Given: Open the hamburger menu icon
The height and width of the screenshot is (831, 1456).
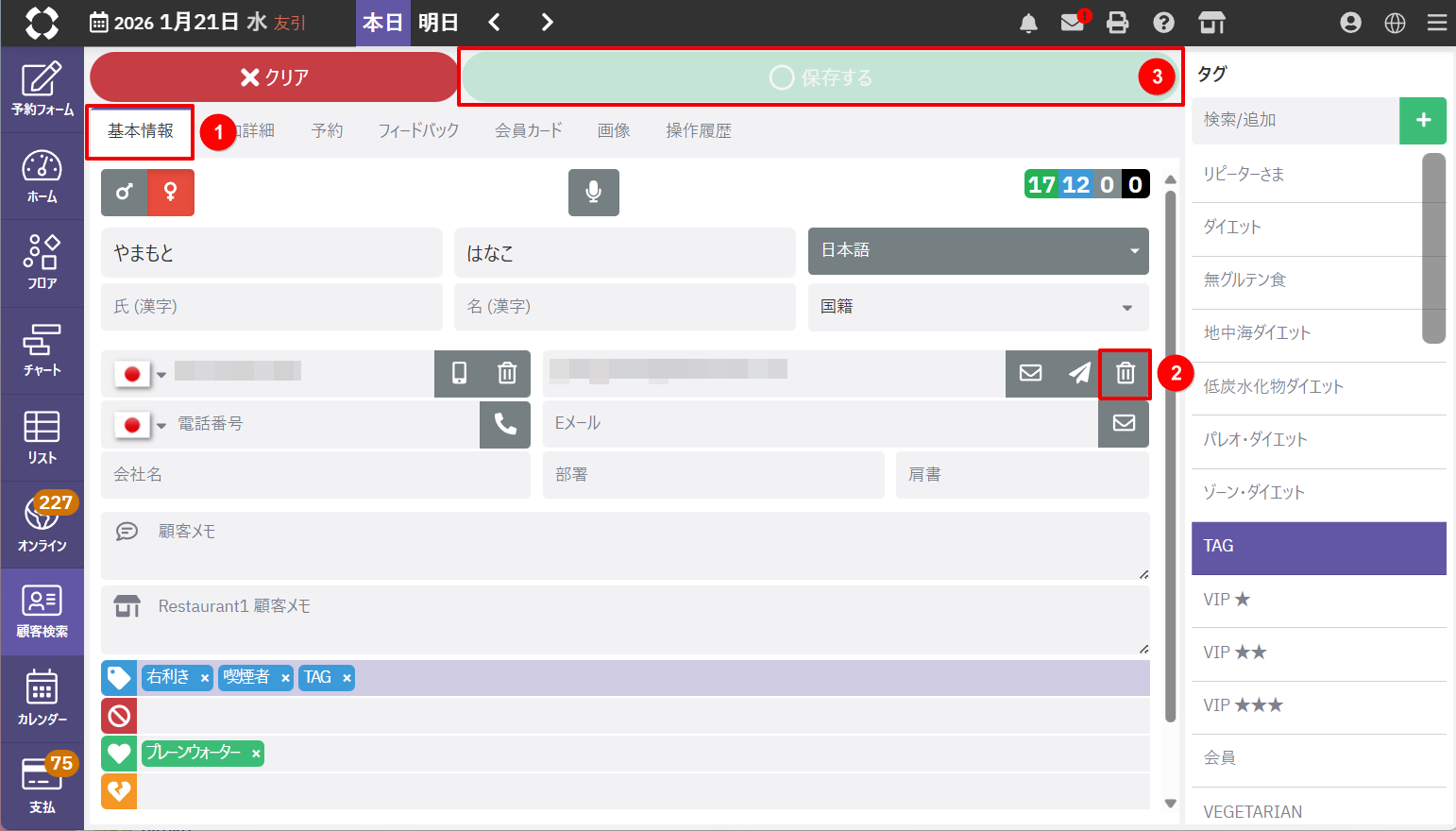Looking at the screenshot, I should click(1437, 23).
